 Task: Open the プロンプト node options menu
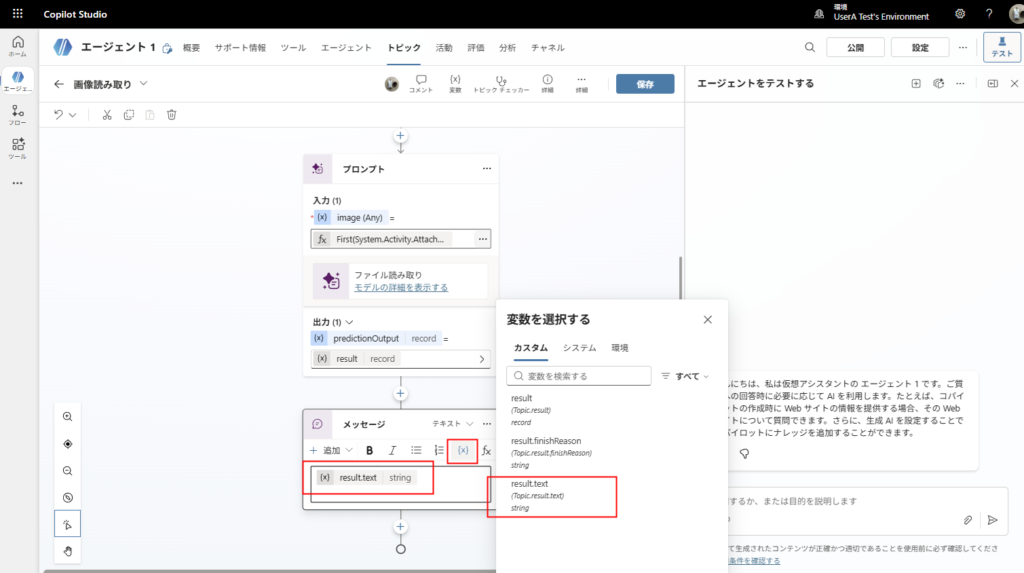pos(487,169)
